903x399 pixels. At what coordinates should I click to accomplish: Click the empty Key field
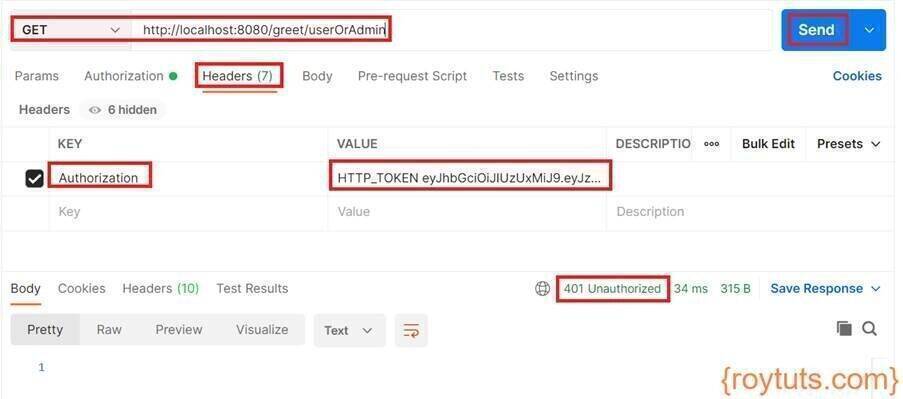(188, 212)
